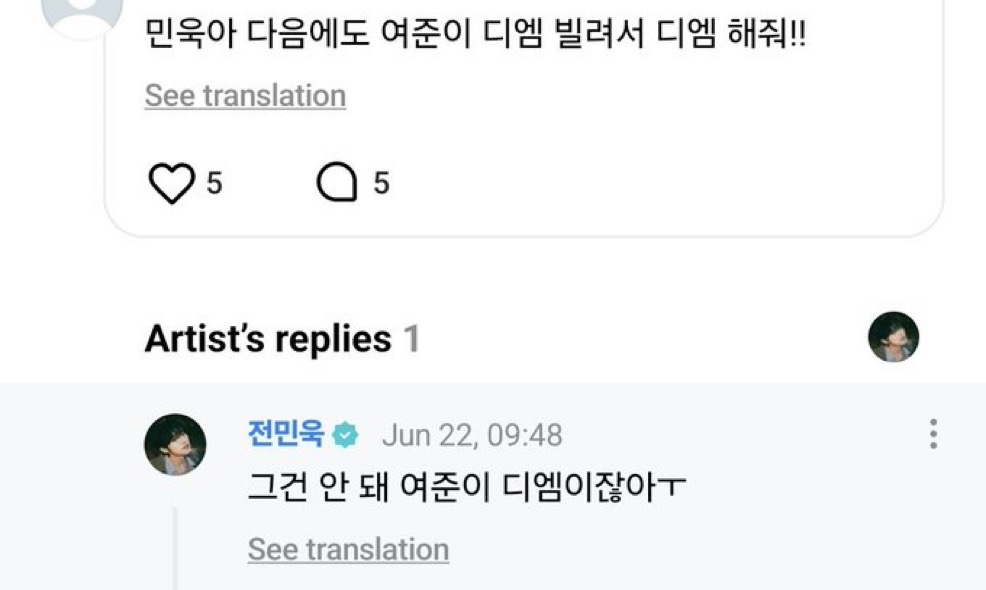This screenshot has height=590, width=986.
Task: Select the Korean fan post text
Action: (x=475, y=38)
